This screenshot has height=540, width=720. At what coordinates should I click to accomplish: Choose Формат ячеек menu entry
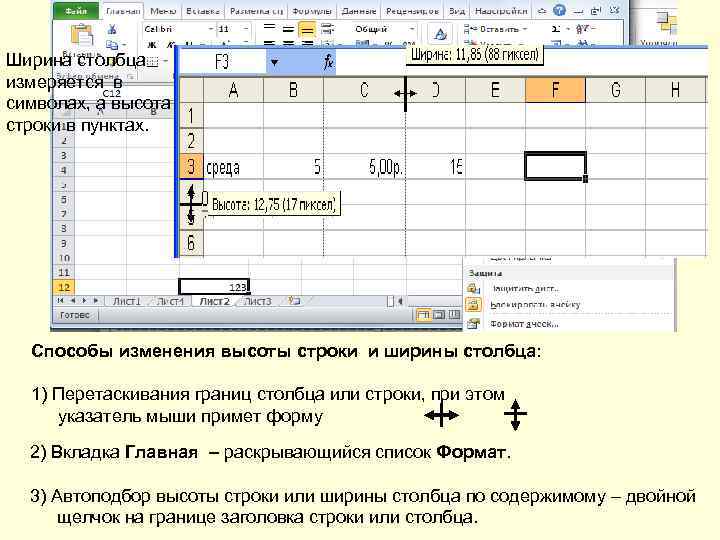pyautogui.click(x=524, y=324)
